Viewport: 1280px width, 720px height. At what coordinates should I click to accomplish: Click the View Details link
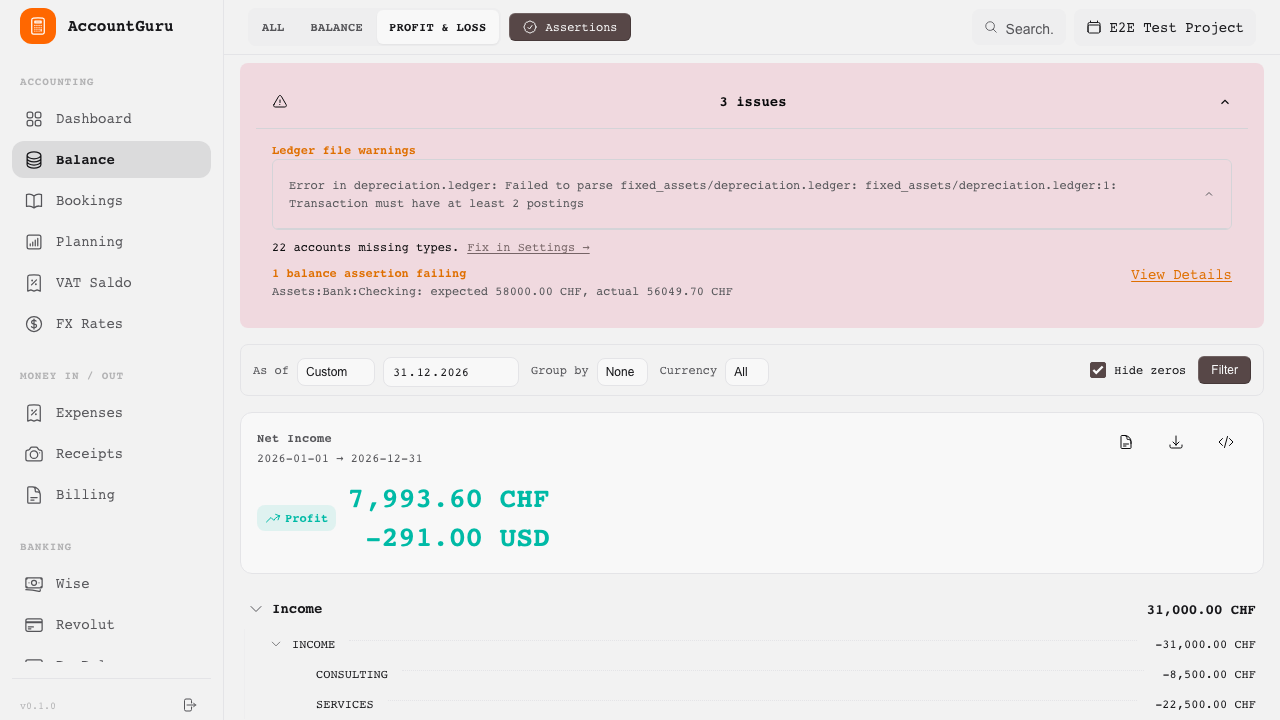click(1181, 275)
